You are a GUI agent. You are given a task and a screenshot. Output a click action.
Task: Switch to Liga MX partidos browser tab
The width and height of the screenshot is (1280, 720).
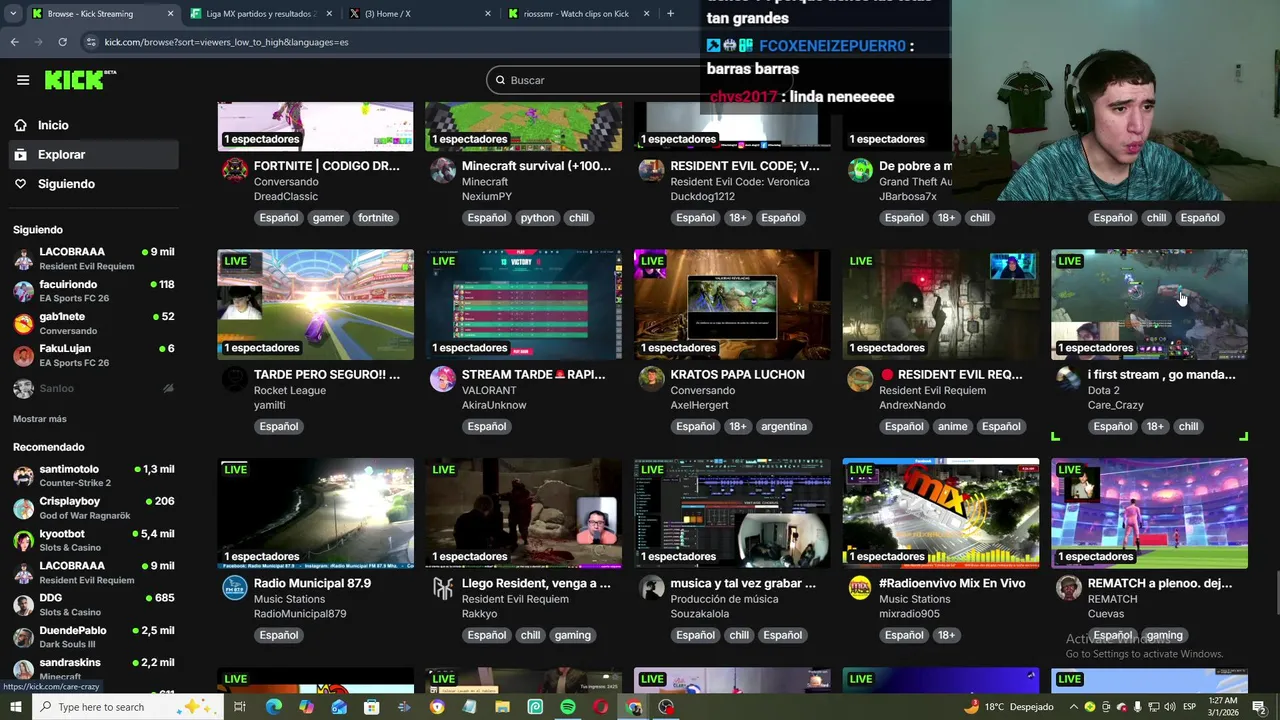click(260, 14)
